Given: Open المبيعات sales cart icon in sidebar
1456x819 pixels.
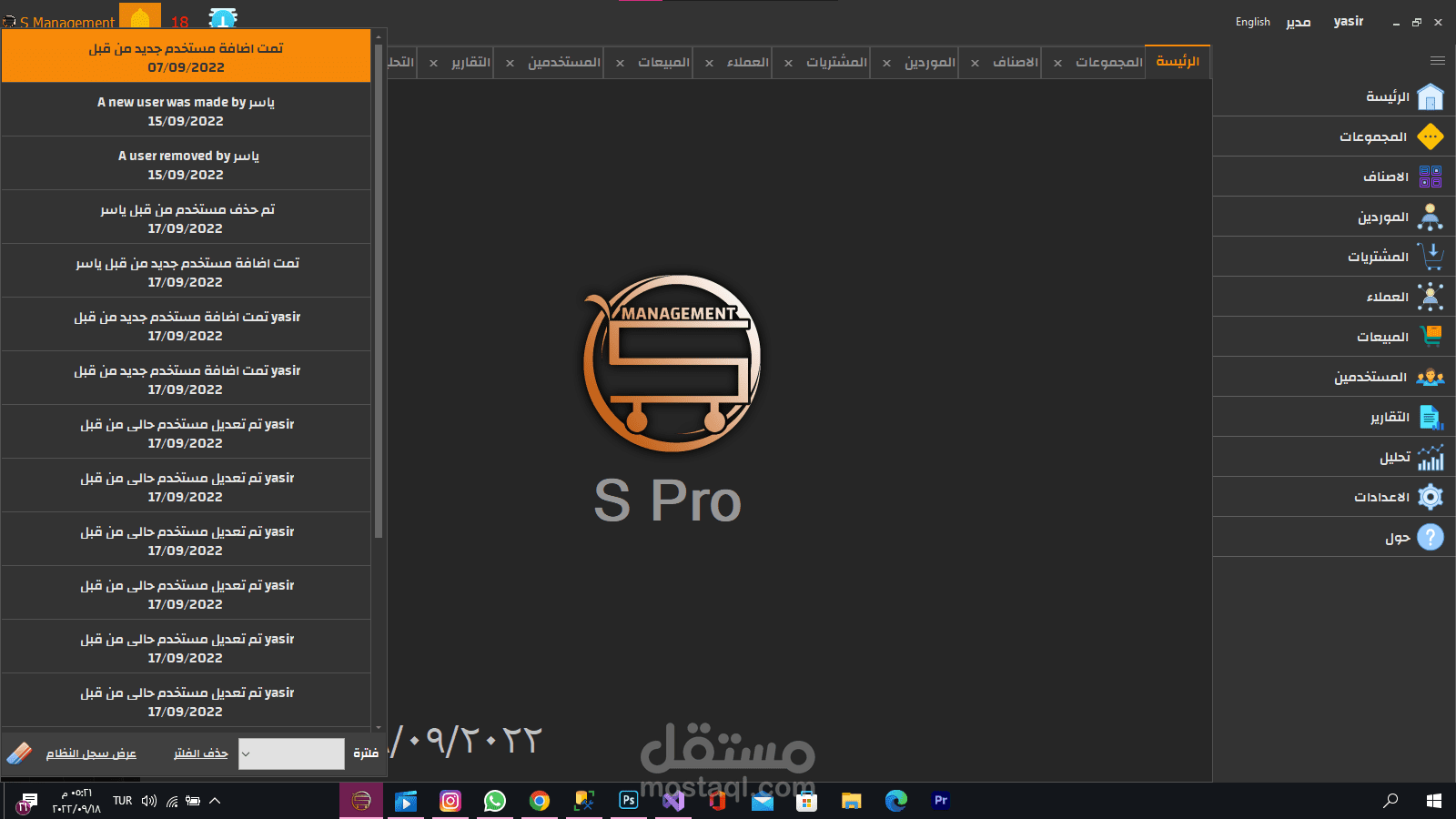Looking at the screenshot, I should [1431, 337].
